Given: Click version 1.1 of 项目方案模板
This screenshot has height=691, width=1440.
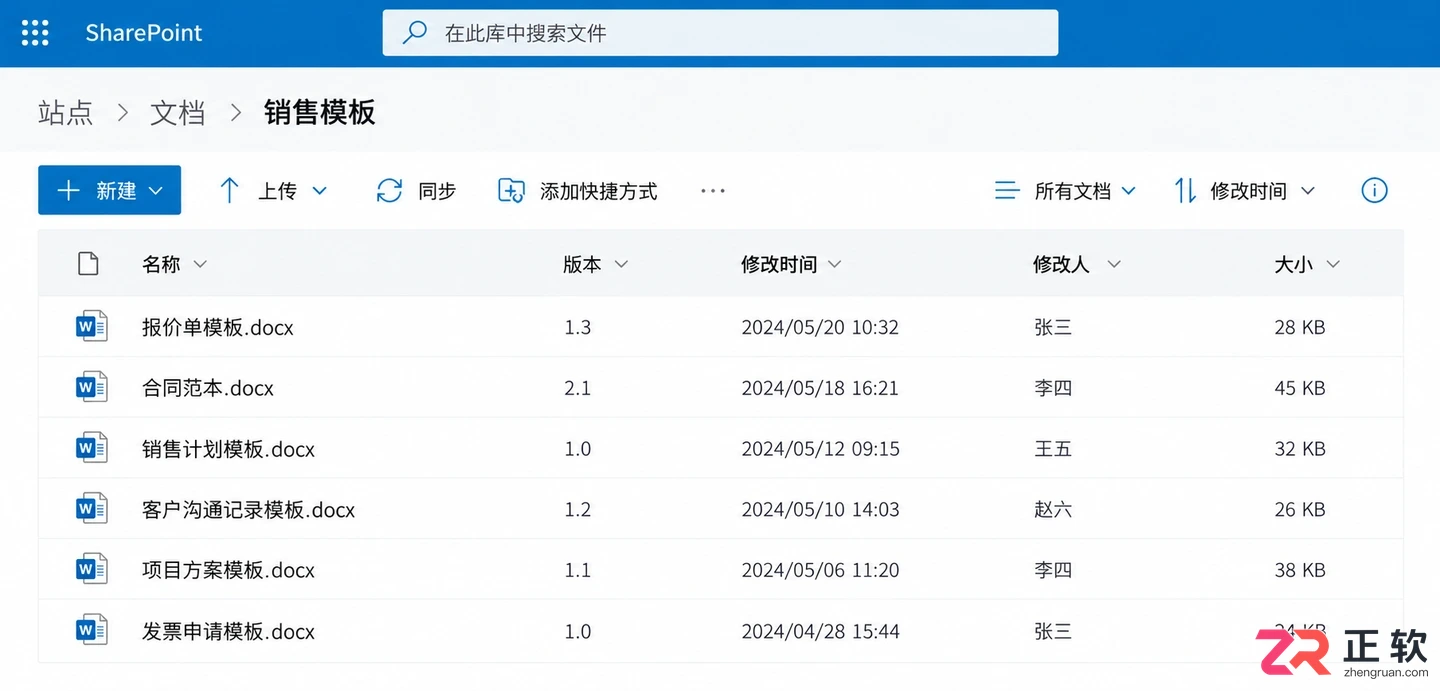Looking at the screenshot, I should (x=578, y=571).
